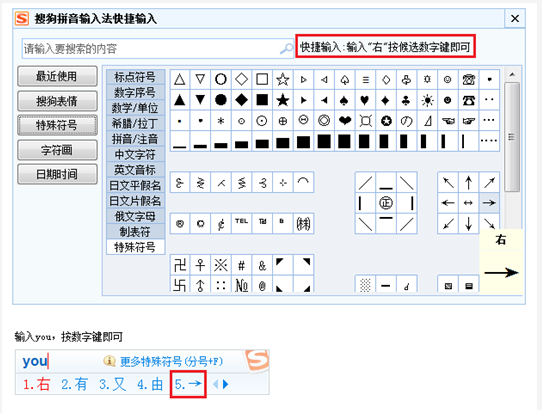
Task: Choose candidate 5.→ in IME bar
Action: [x=188, y=384]
